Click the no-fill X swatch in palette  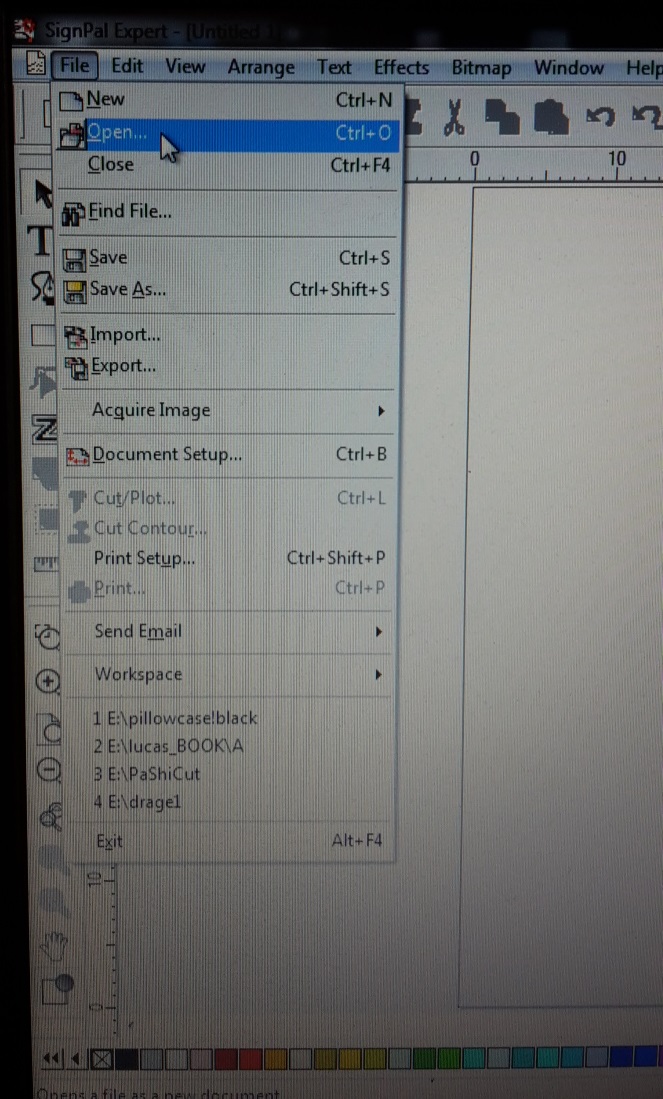pos(102,1059)
